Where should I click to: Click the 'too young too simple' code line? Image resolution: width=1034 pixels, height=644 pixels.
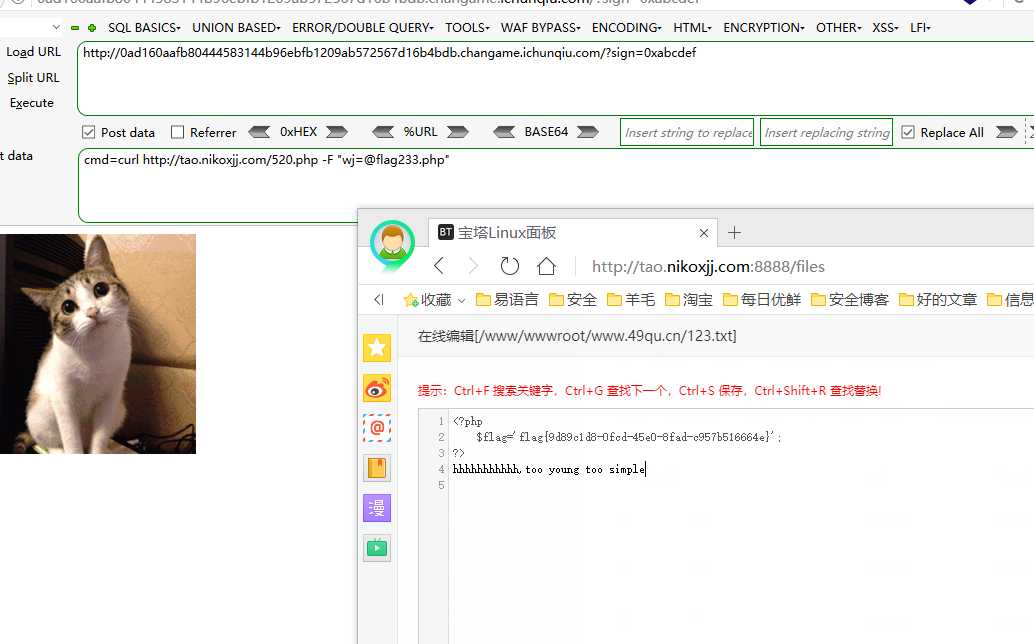pyautogui.click(x=549, y=469)
